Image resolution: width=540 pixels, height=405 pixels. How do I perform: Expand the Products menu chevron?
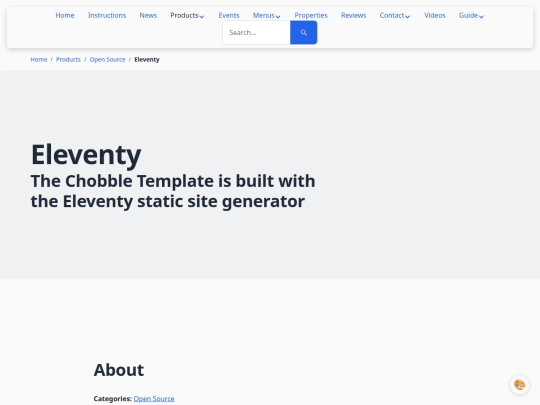(x=202, y=17)
